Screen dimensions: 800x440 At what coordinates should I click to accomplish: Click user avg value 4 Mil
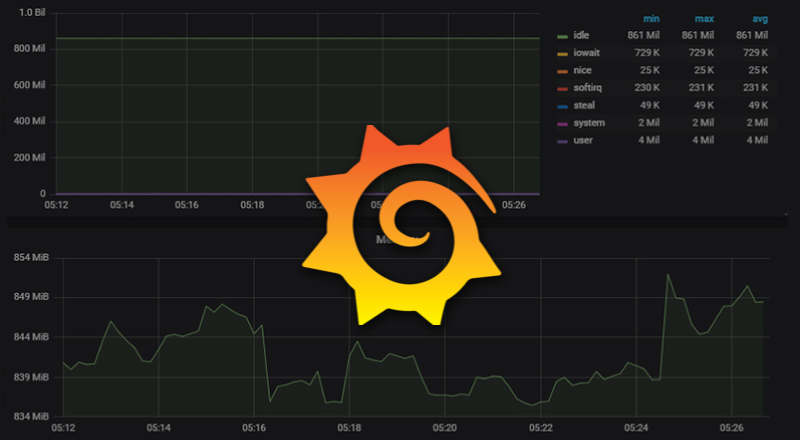pyautogui.click(x=757, y=140)
